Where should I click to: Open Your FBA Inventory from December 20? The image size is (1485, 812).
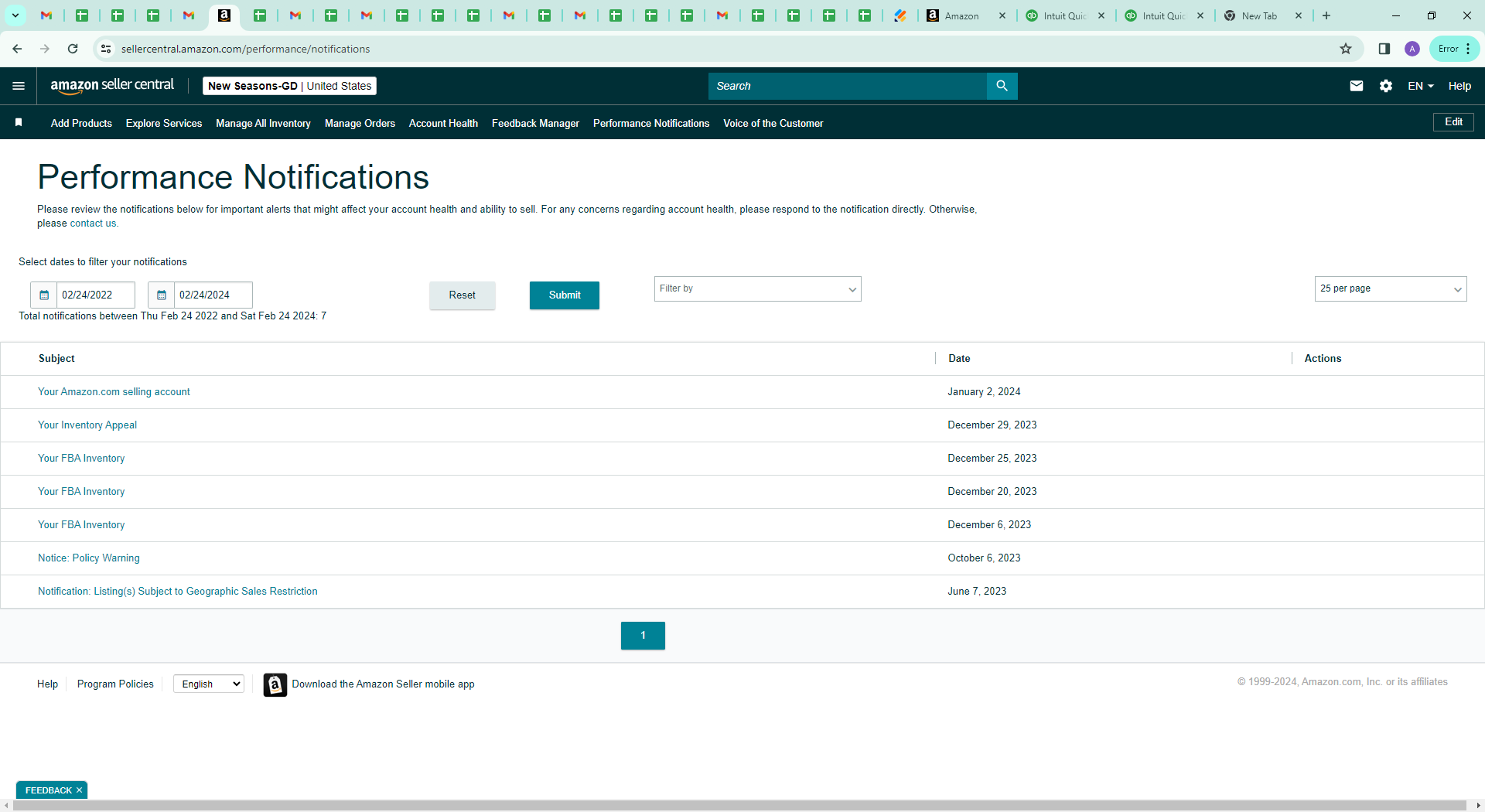pos(81,492)
